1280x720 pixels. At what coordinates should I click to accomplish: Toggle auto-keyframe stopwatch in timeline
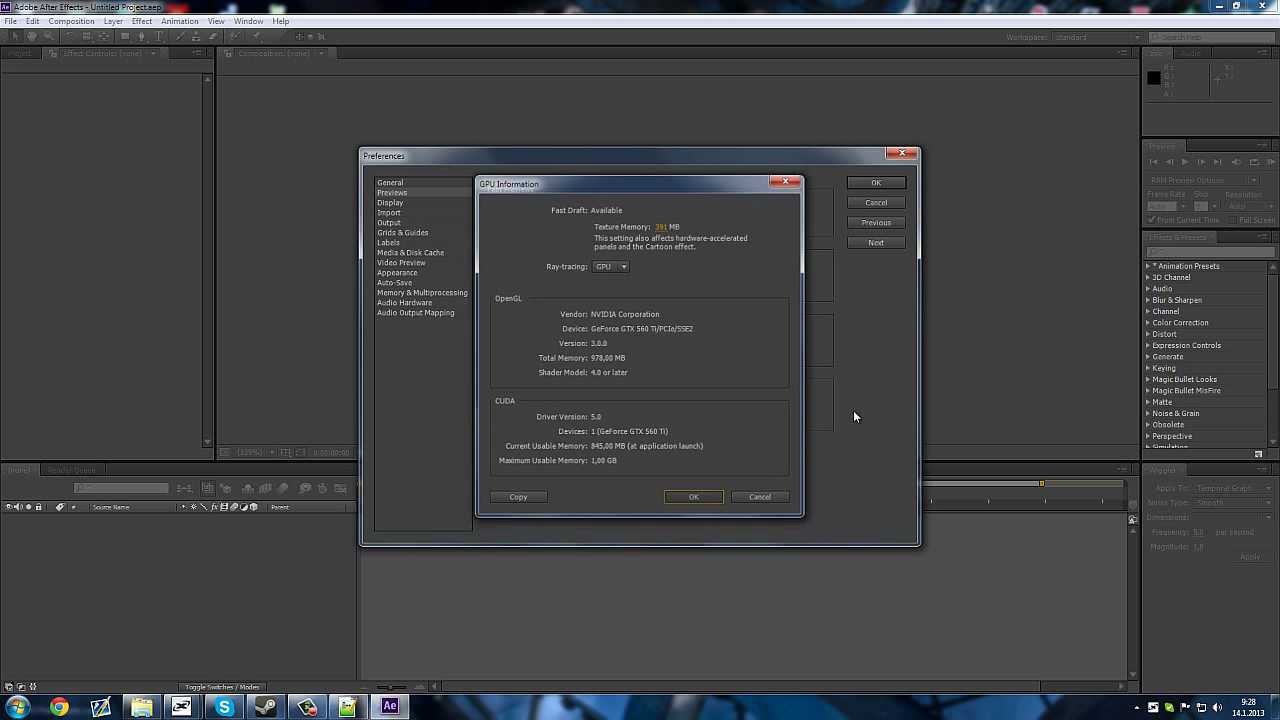(x=322, y=488)
